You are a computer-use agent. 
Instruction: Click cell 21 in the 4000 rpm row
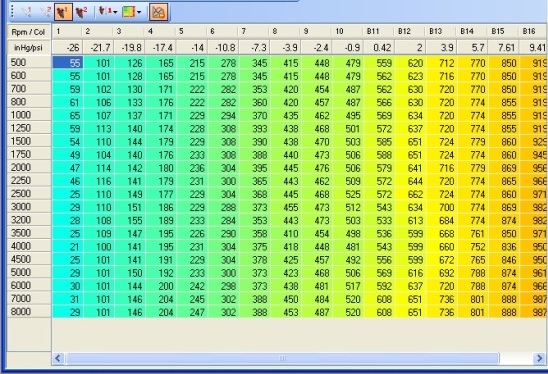[68, 246]
